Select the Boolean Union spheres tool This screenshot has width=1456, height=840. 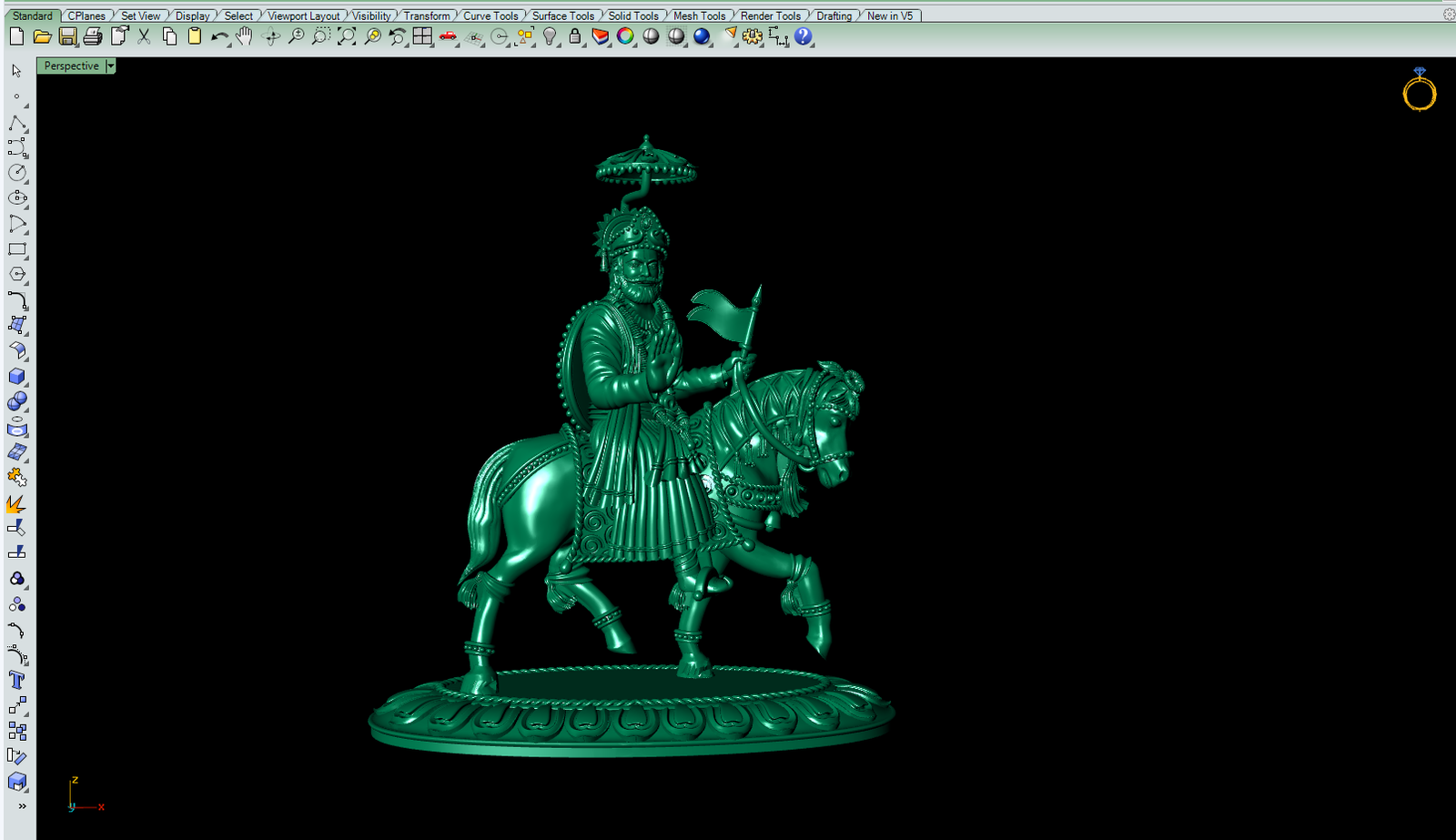(17, 401)
